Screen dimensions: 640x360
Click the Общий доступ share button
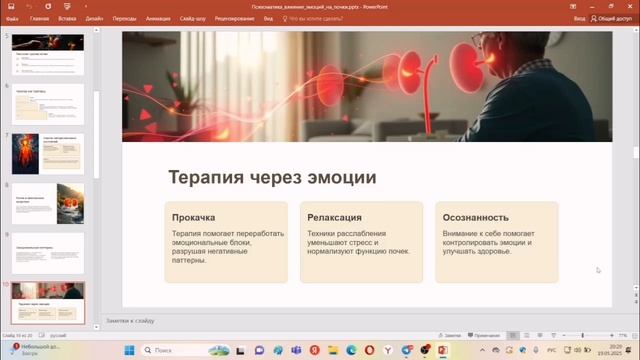[x=611, y=19]
